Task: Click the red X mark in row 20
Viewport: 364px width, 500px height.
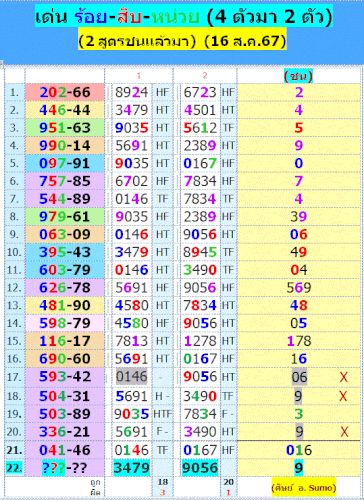Action: [x=344, y=432]
